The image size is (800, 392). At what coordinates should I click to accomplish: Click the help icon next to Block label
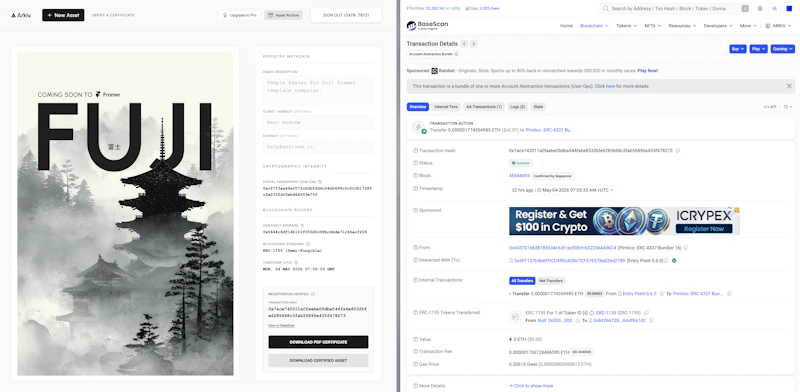tap(415, 175)
